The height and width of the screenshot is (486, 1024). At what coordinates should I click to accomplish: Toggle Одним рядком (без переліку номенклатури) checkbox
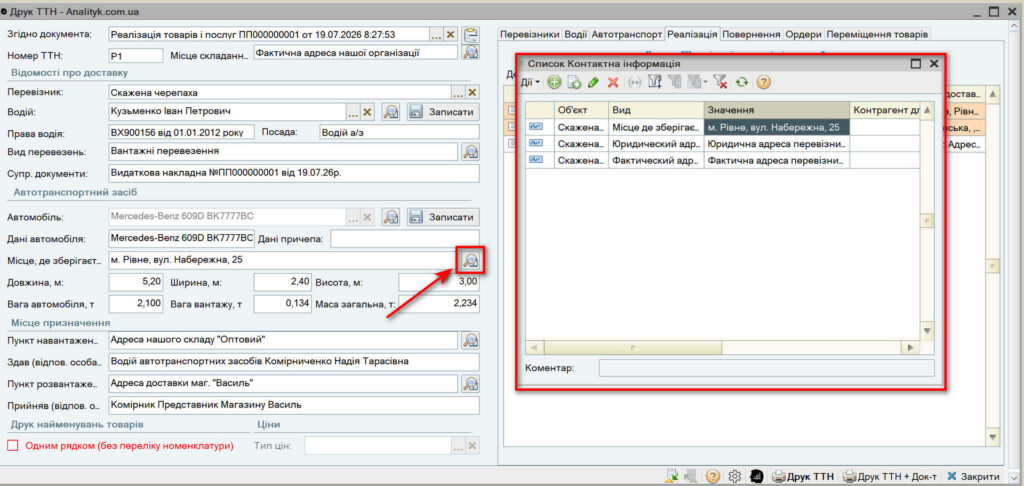tap(14, 446)
